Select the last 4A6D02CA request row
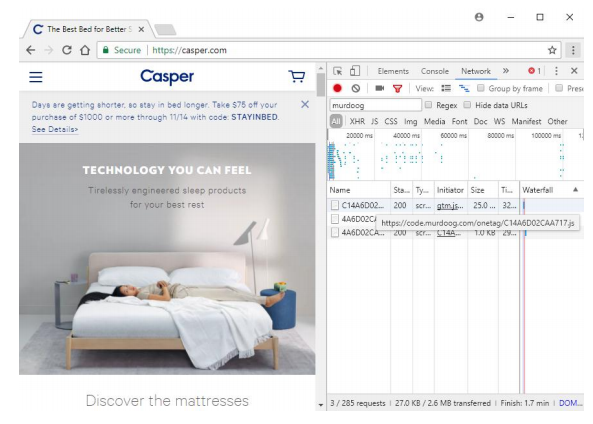The height and width of the screenshot is (424, 593). click(x=455, y=233)
